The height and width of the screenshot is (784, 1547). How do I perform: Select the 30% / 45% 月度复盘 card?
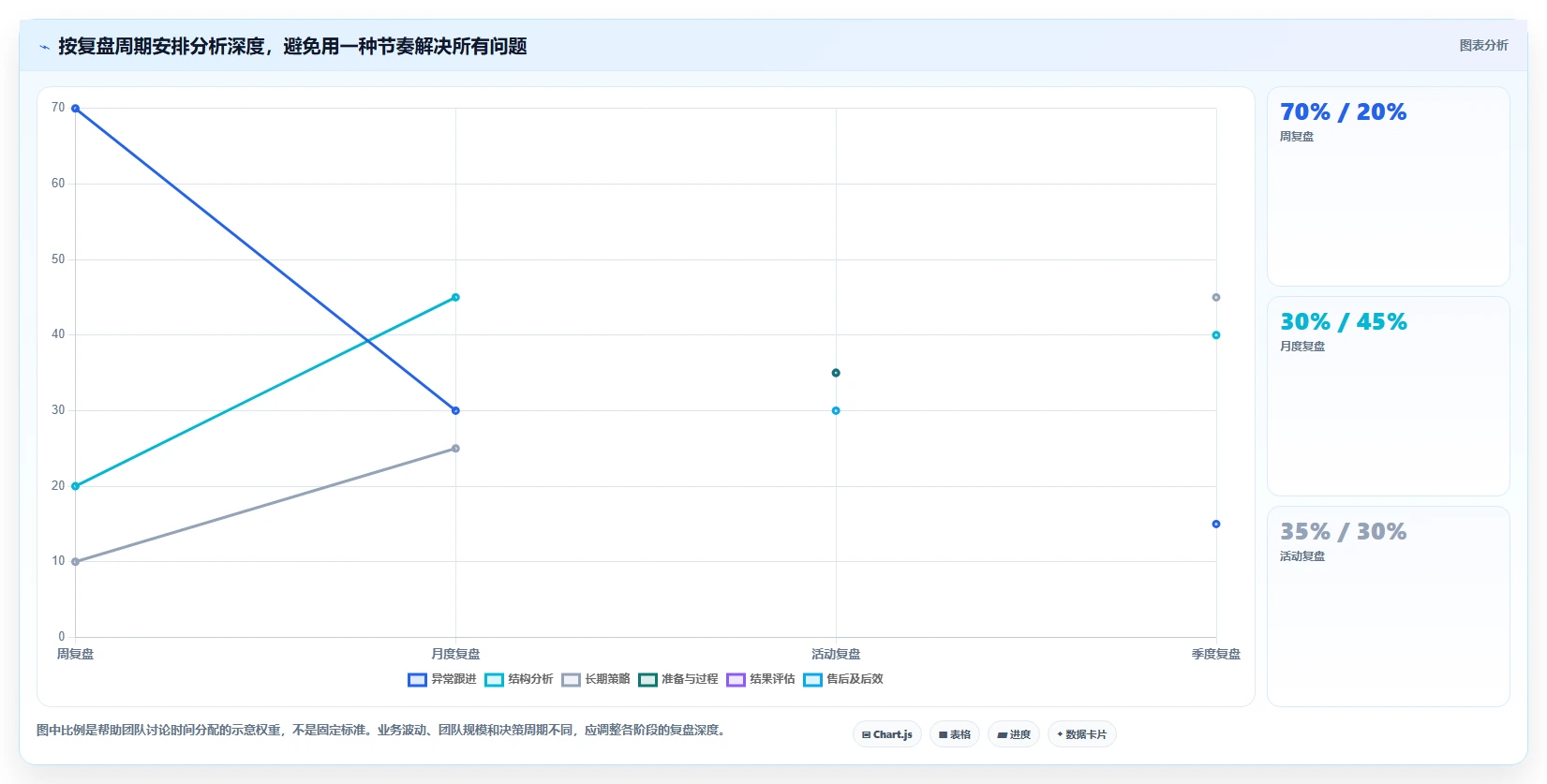tap(1389, 396)
